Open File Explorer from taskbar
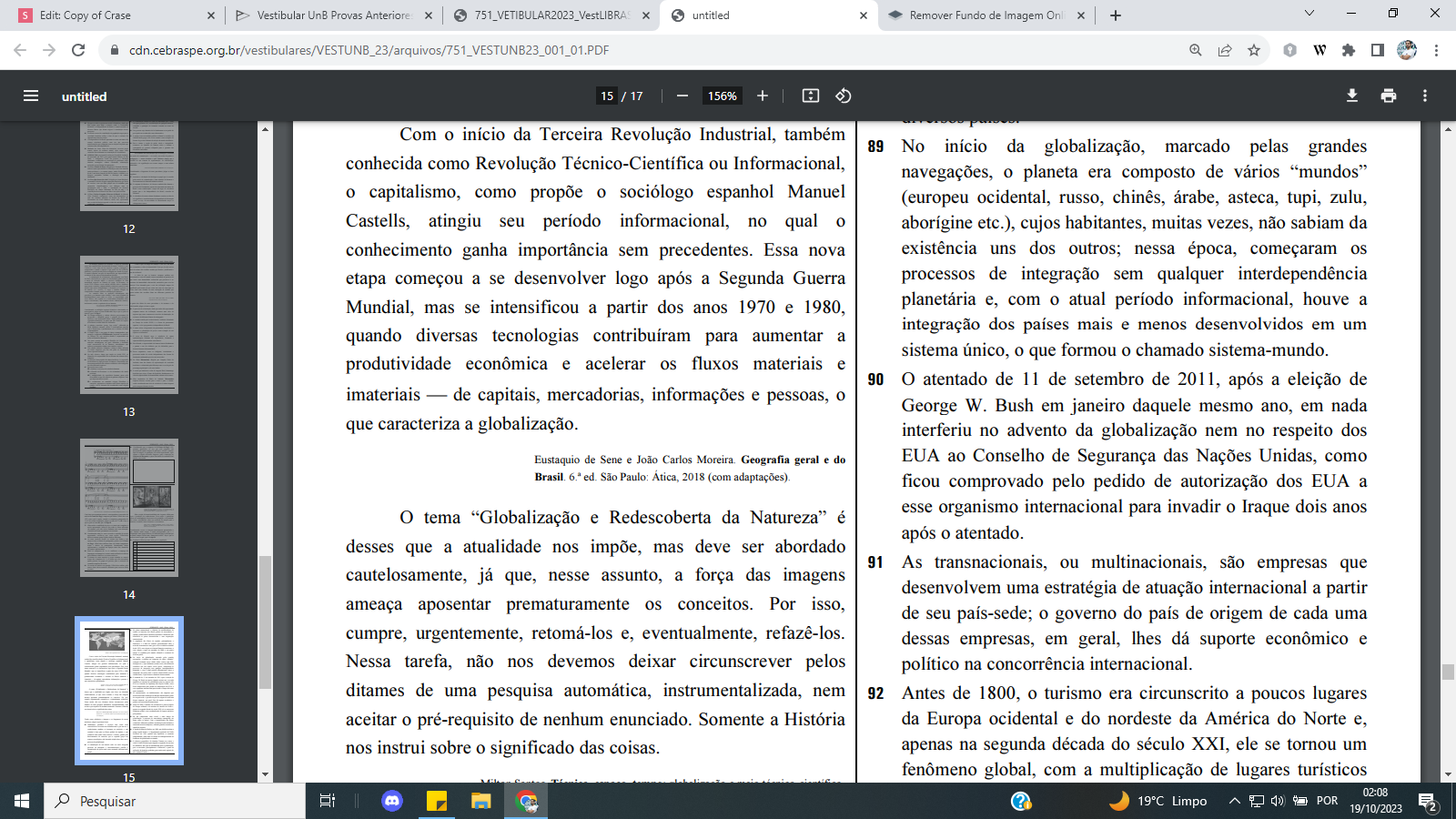Screen dimensions: 1456x819 pyautogui.click(x=480, y=801)
